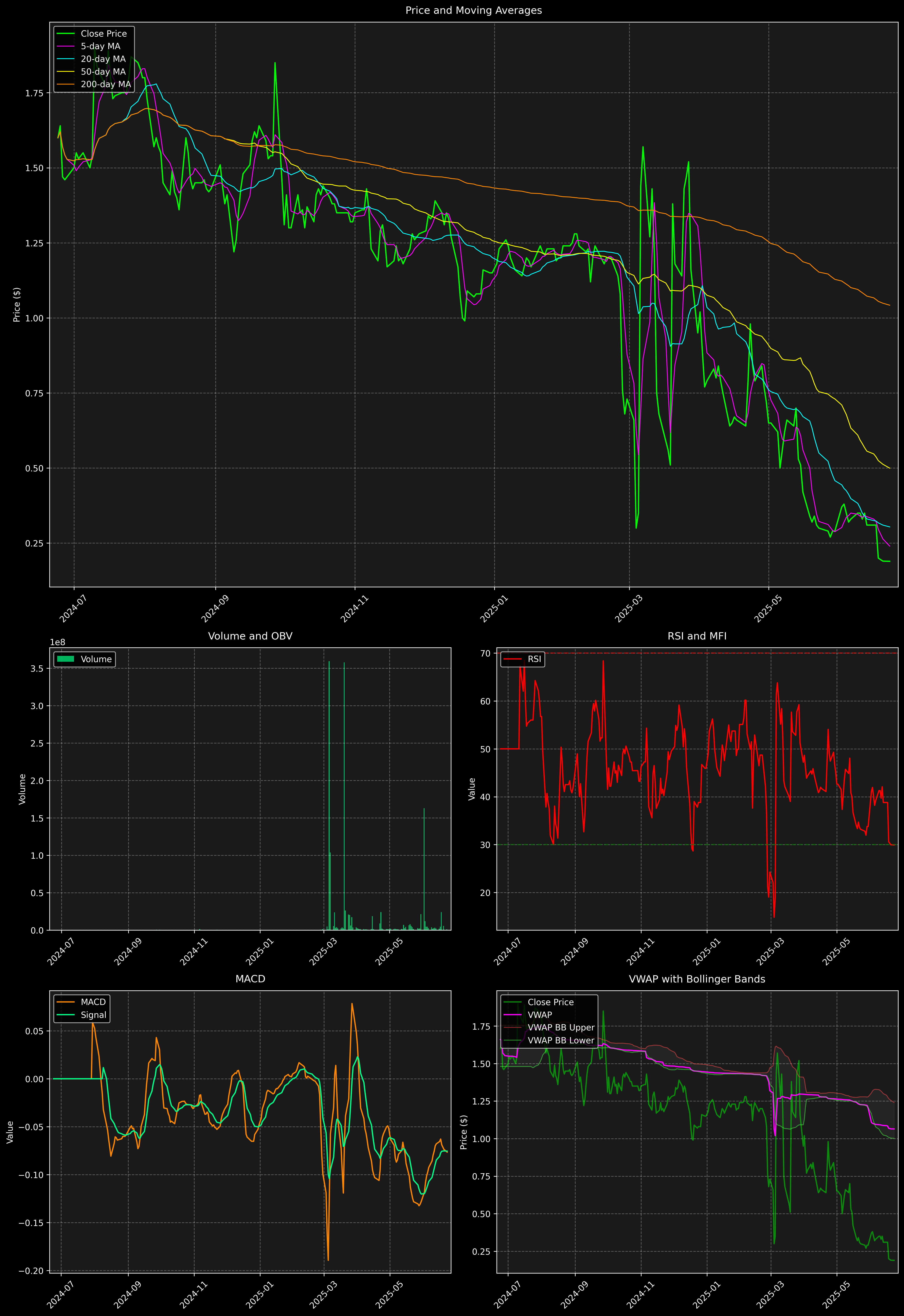Select the "Volume" legend text entry
This screenshot has height=1316, width=904.
[x=96, y=659]
